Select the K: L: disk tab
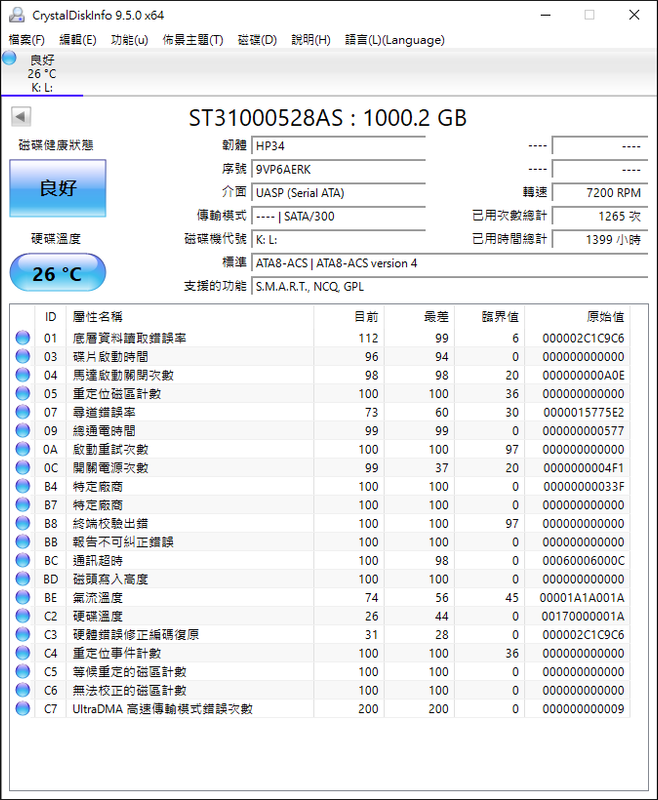The width and height of the screenshot is (658, 800). pyautogui.click(x=42, y=73)
